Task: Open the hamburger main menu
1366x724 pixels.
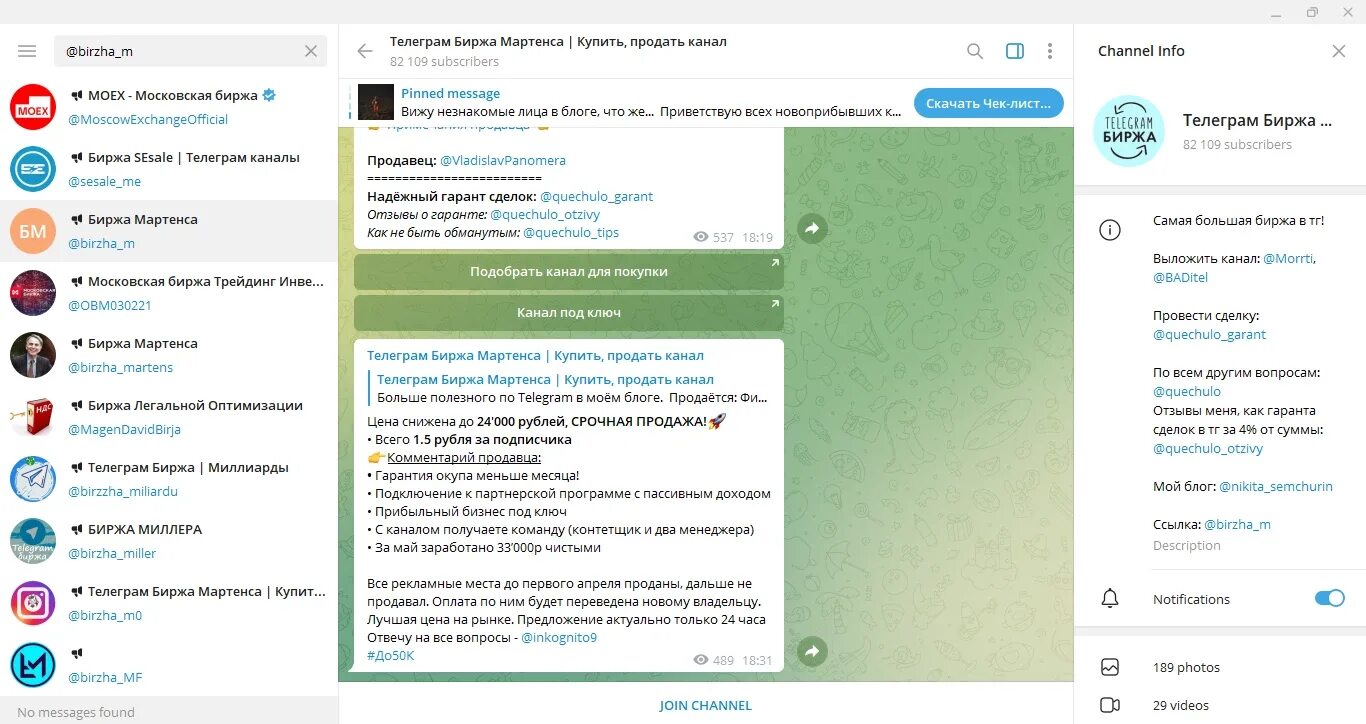Action: tap(27, 51)
